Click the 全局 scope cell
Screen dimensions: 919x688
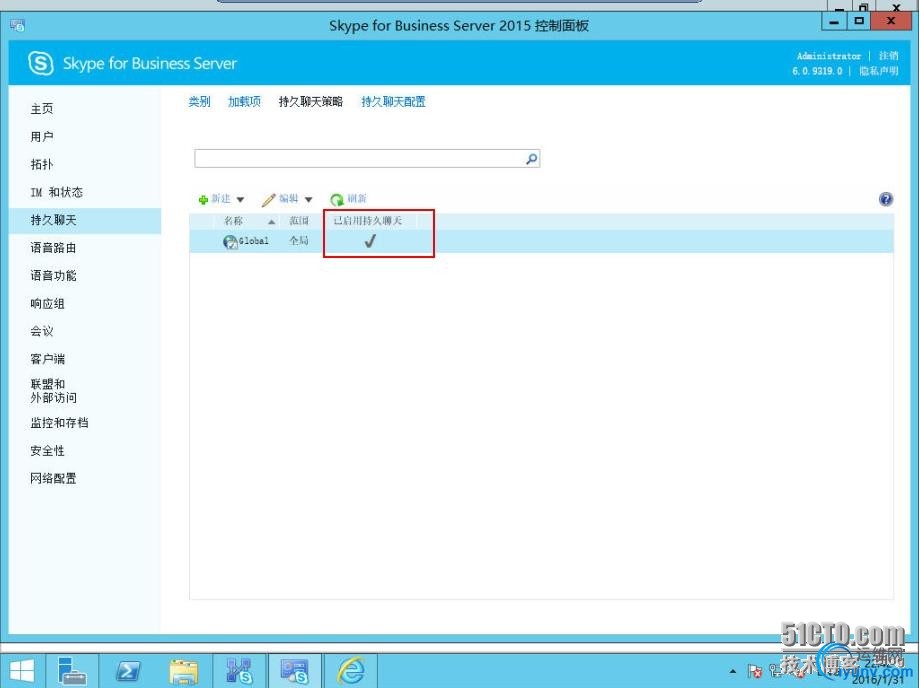click(x=299, y=241)
